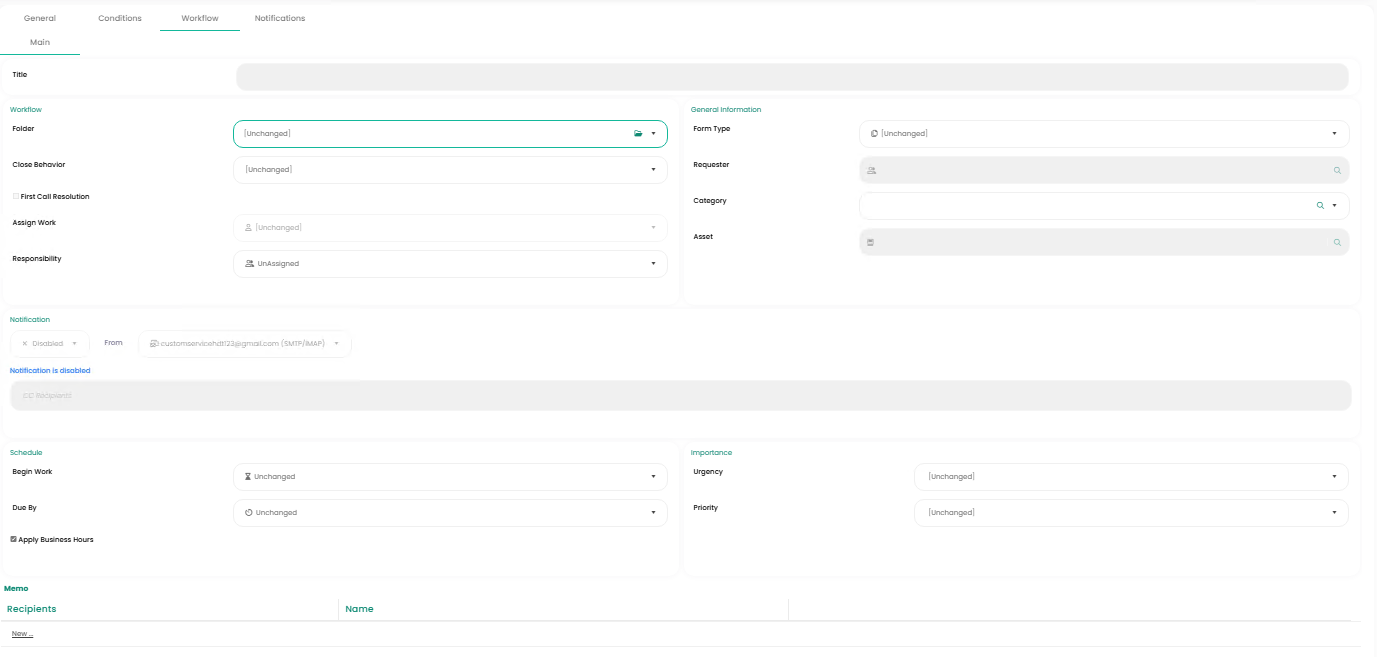Click the people icon beside UnAssigned
Image resolution: width=1377 pixels, height=657 pixels.
tap(249, 264)
